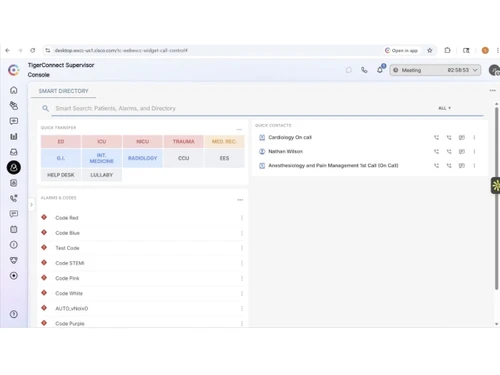Open the help icon at sidebar bottom
The image size is (500, 375).
click(x=14, y=314)
